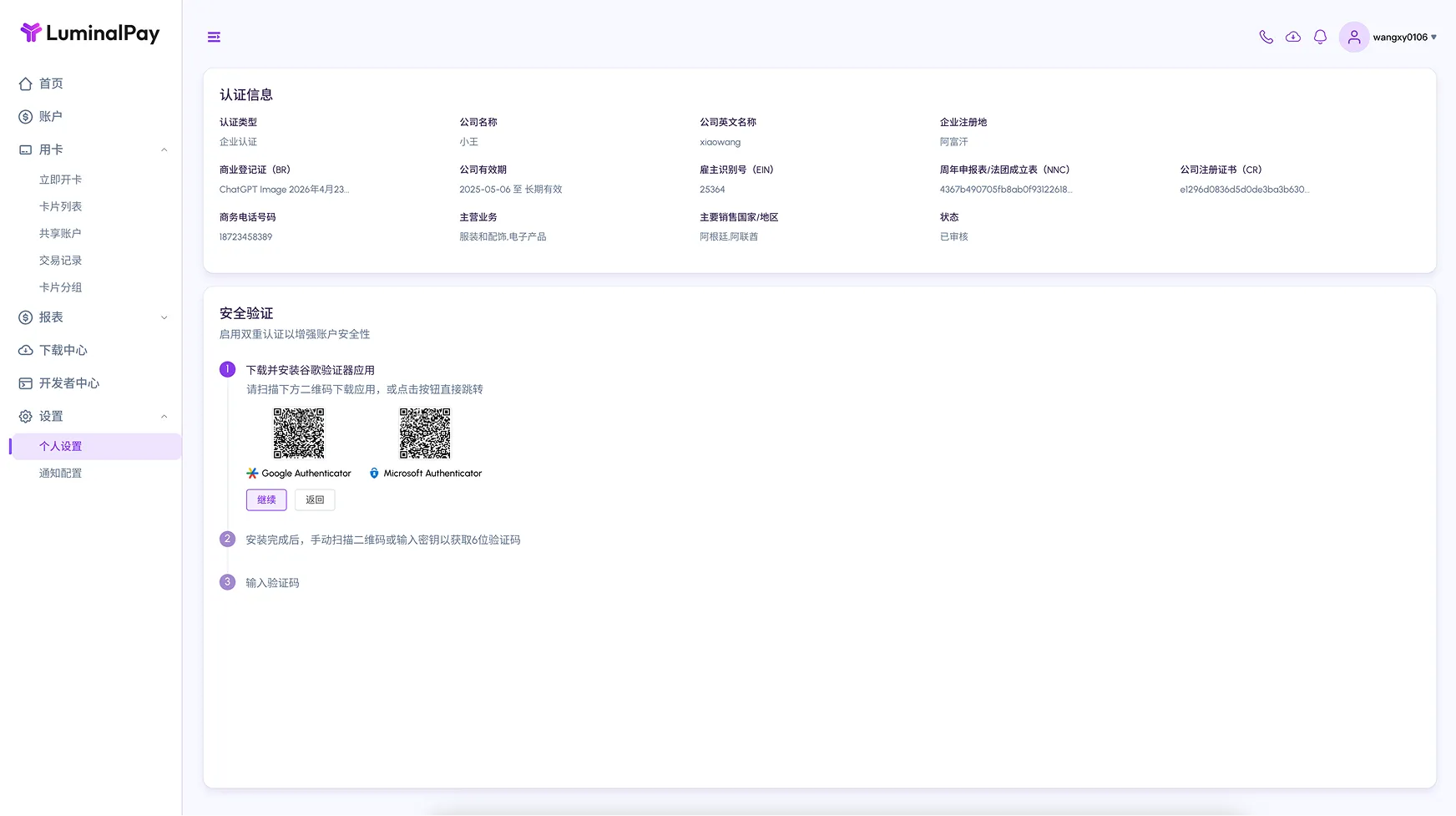Viewport: 1456px width, 816px height.
Task: Click the Microsoft Authenticator logo icon
Action: [x=374, y=473]
